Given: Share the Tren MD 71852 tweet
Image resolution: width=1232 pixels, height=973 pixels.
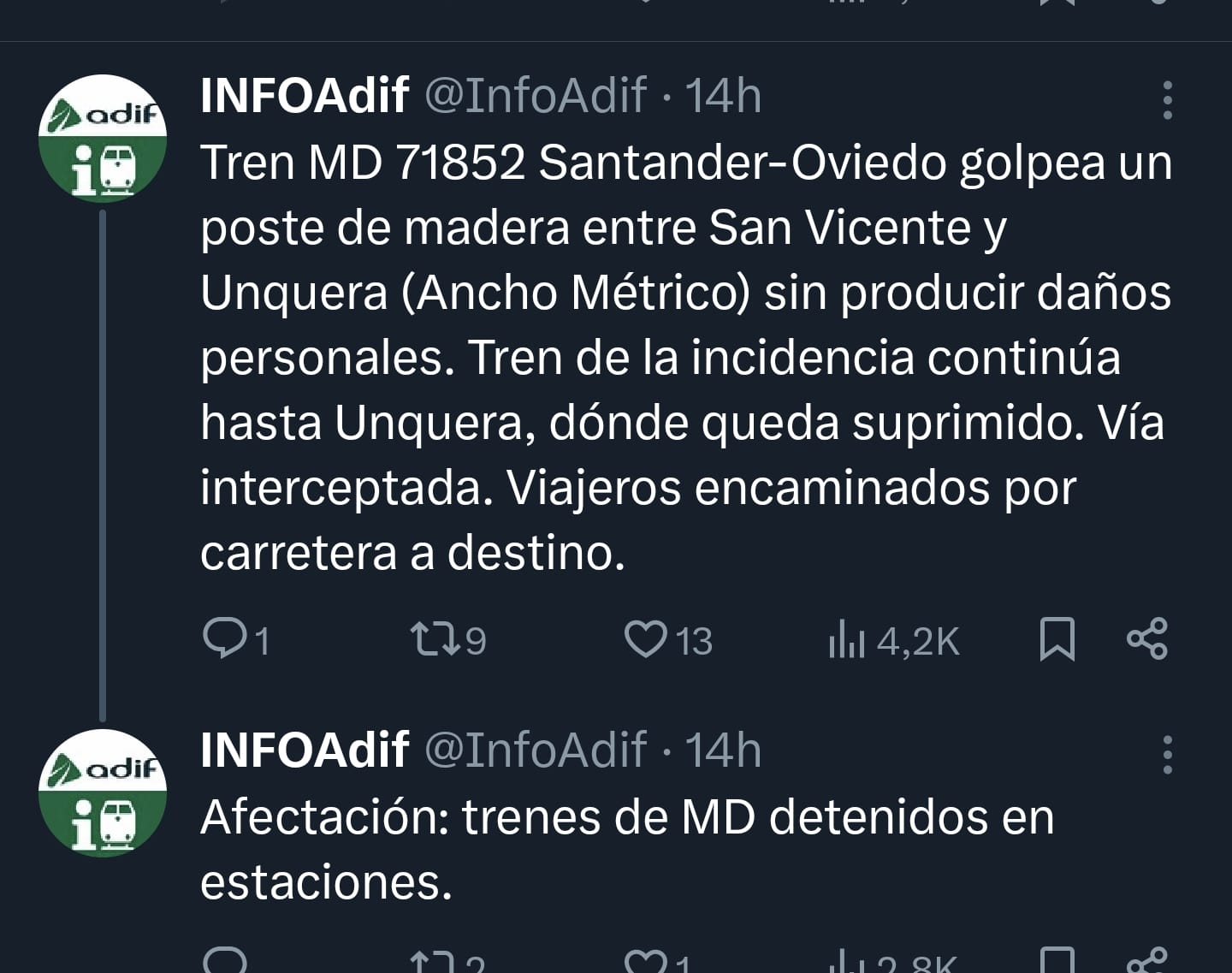Looking at the screenshot, I should click(1146, 639).
